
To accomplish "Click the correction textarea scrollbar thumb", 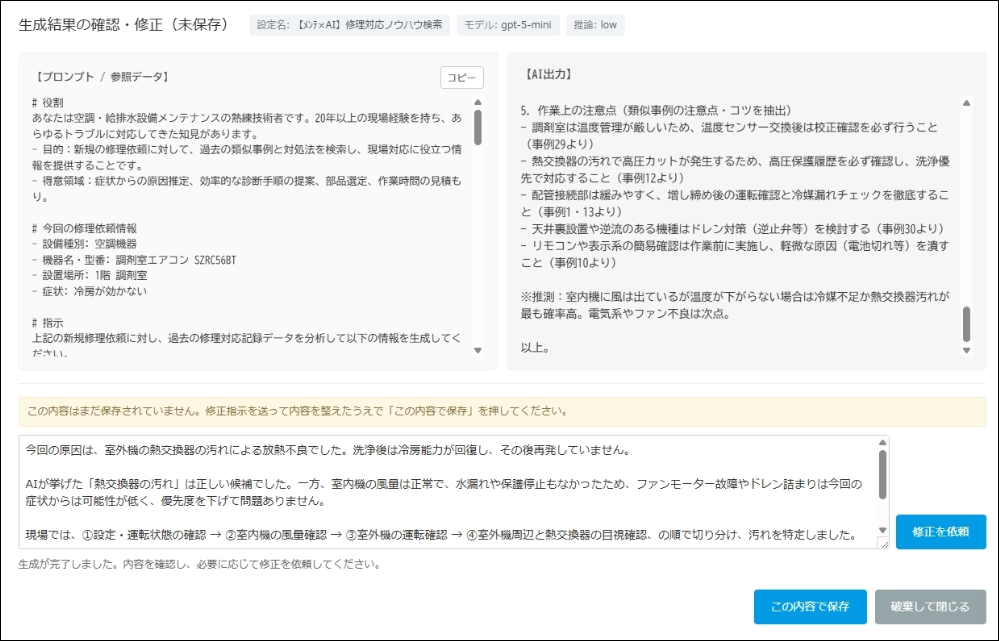I will pyautogui.click(x=882, y=474).
